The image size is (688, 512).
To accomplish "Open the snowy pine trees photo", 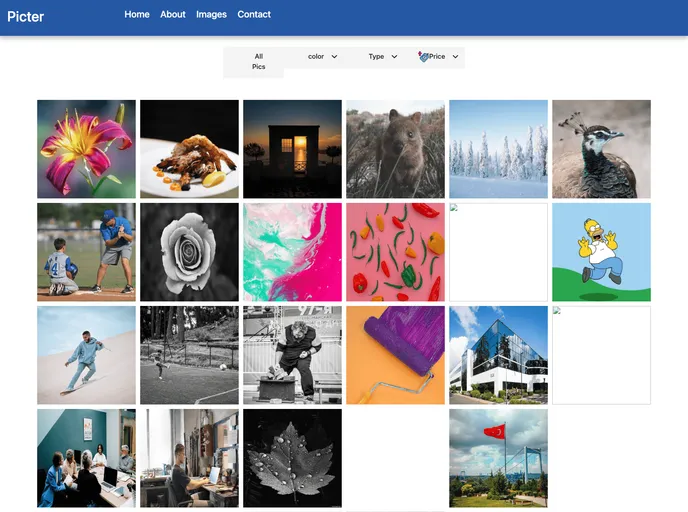I will 498,149.
